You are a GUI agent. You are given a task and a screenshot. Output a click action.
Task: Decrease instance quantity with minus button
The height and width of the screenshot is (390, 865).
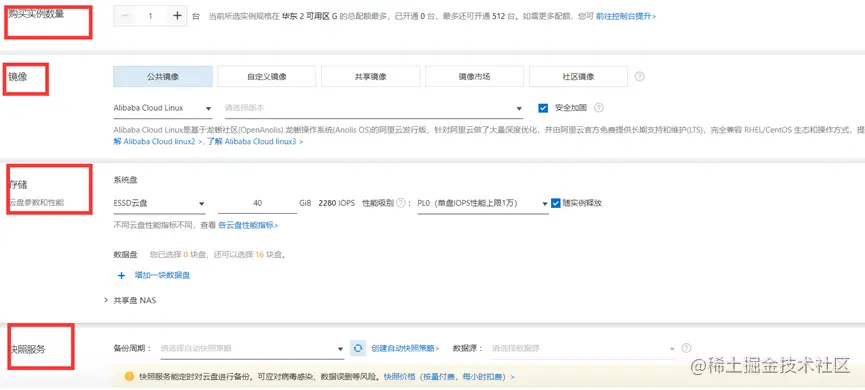tap(125, 16)
